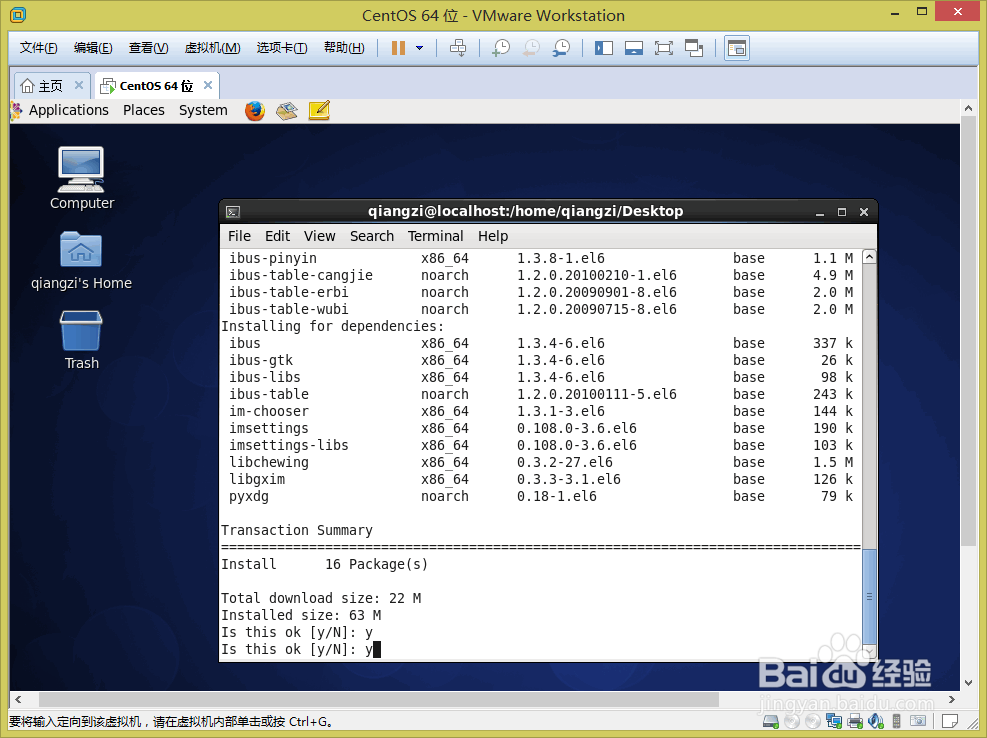987x738 pixels.
Task: Click the VM view horizontal scroll right arrow
Action: 952,700
